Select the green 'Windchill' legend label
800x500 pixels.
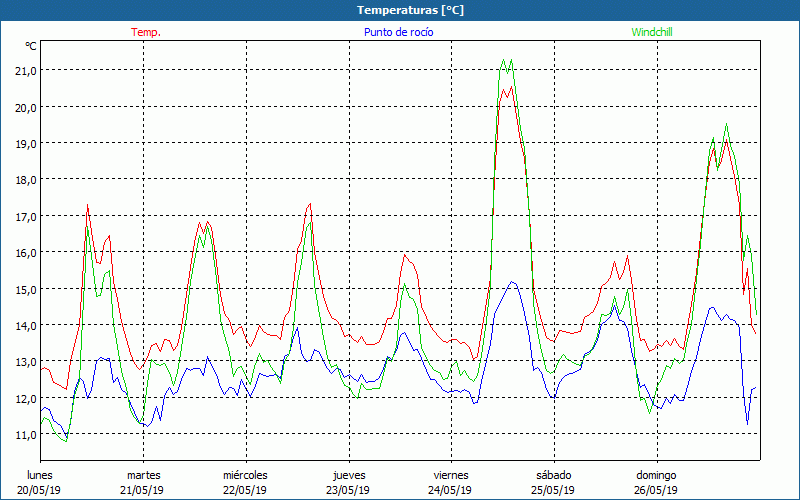pyautogui.click(x=652, y=32)
